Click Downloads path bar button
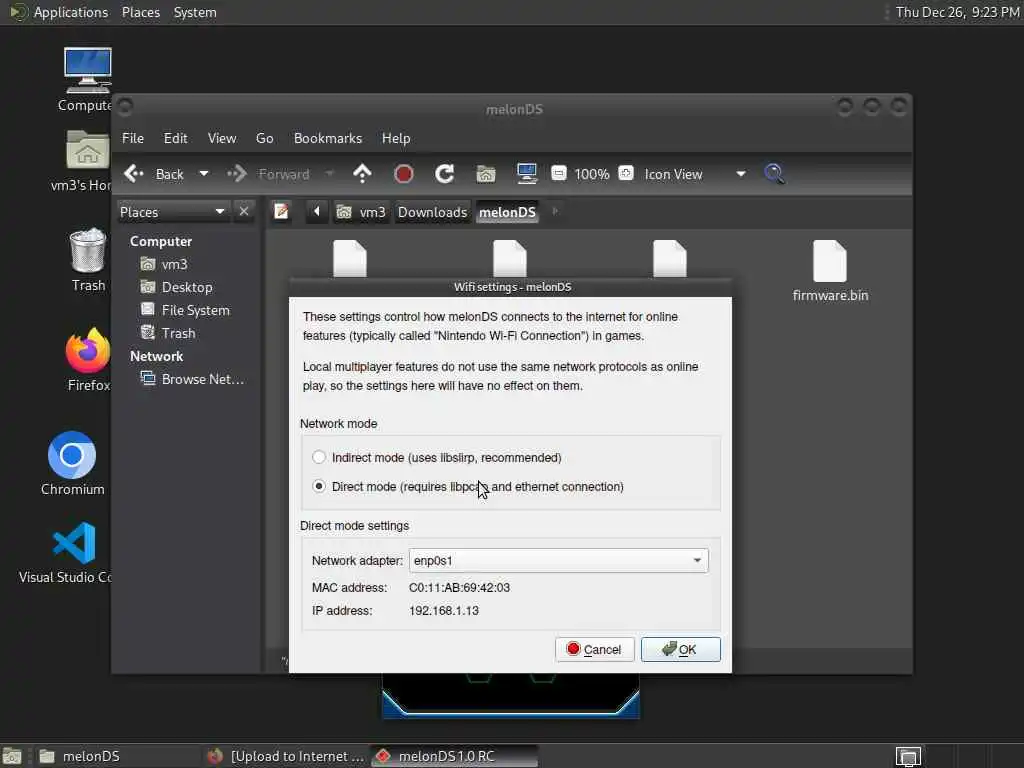This screenshot has height=768, width=1024. point(432,212)
